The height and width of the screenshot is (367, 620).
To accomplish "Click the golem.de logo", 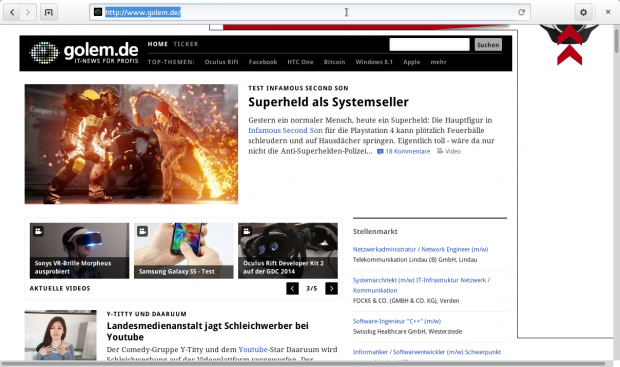I will (84, 53).
